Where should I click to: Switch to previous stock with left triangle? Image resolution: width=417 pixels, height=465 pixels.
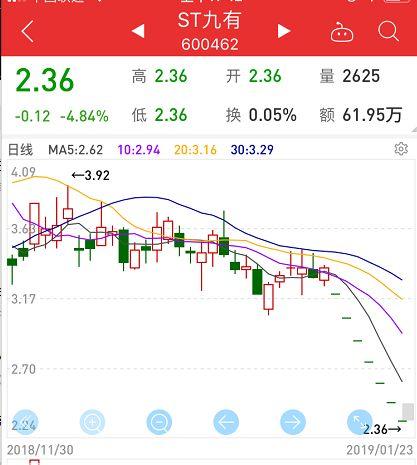click(138, 31)
